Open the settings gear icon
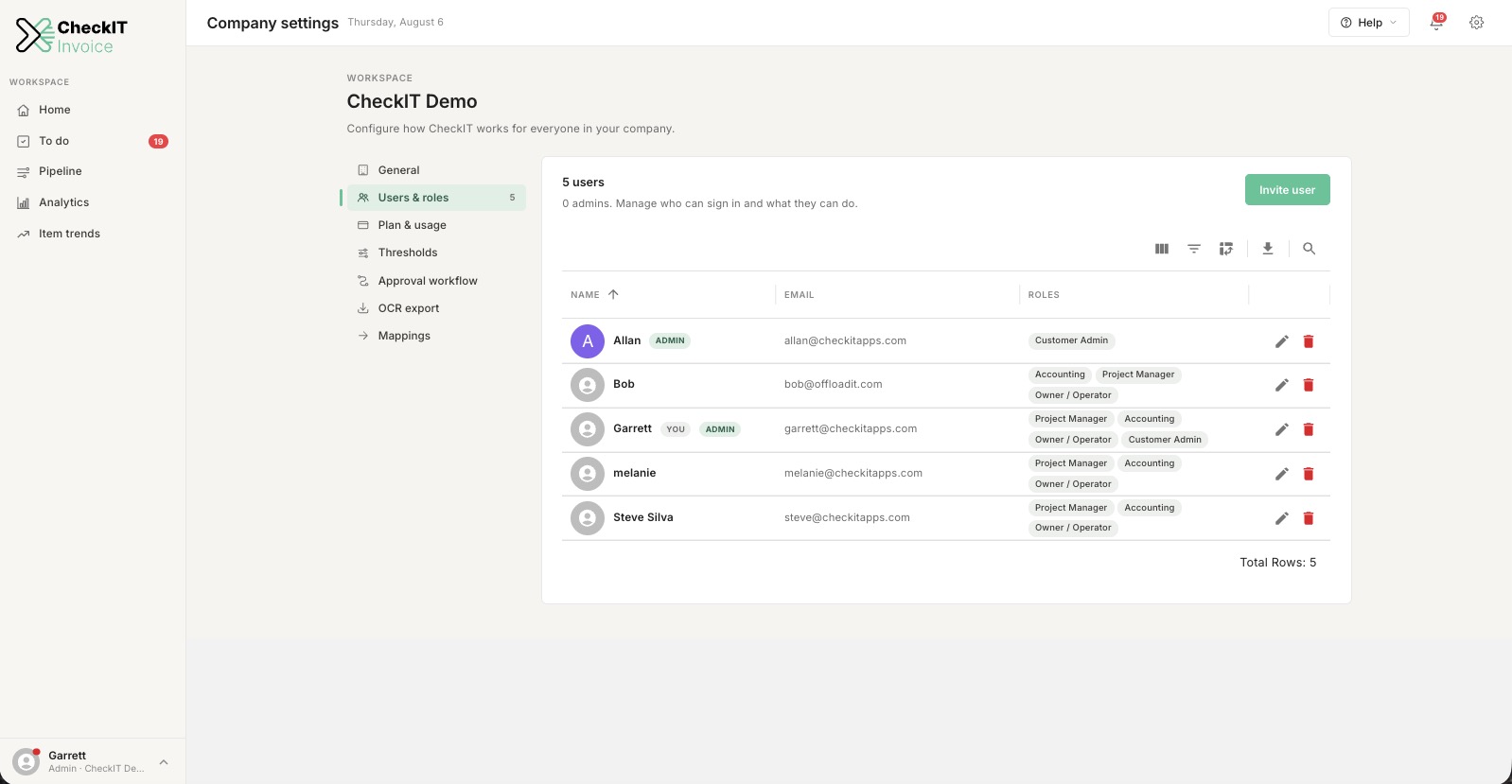 click(1476, 23)
